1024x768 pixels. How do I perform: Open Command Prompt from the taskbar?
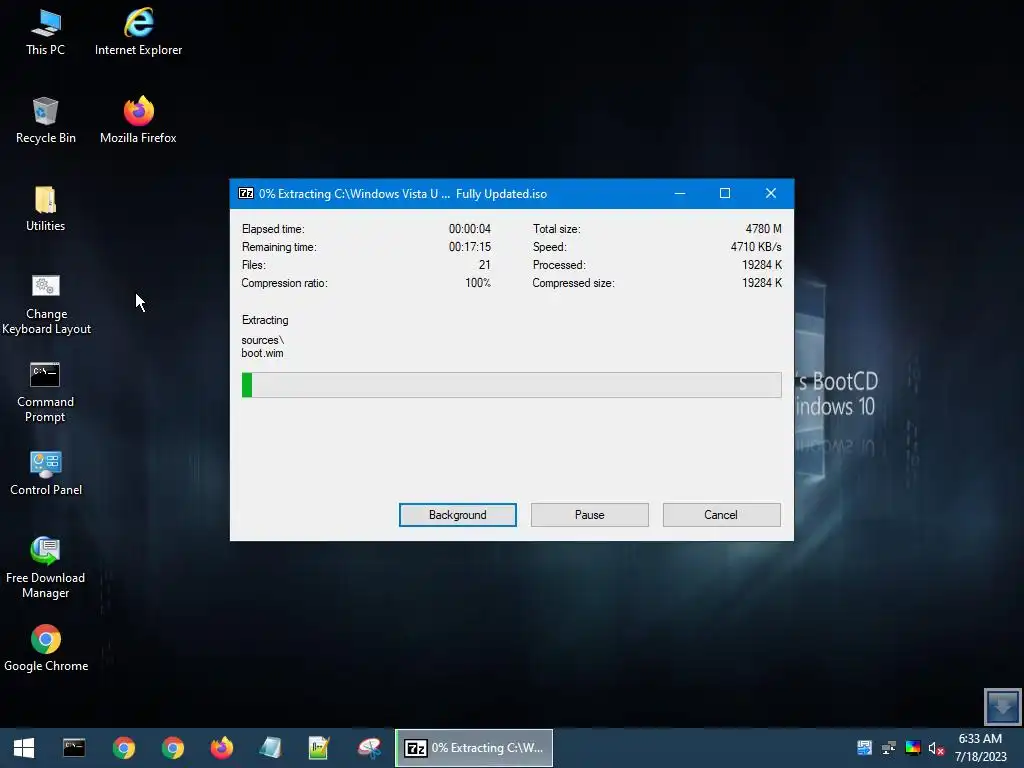(74, 748)
